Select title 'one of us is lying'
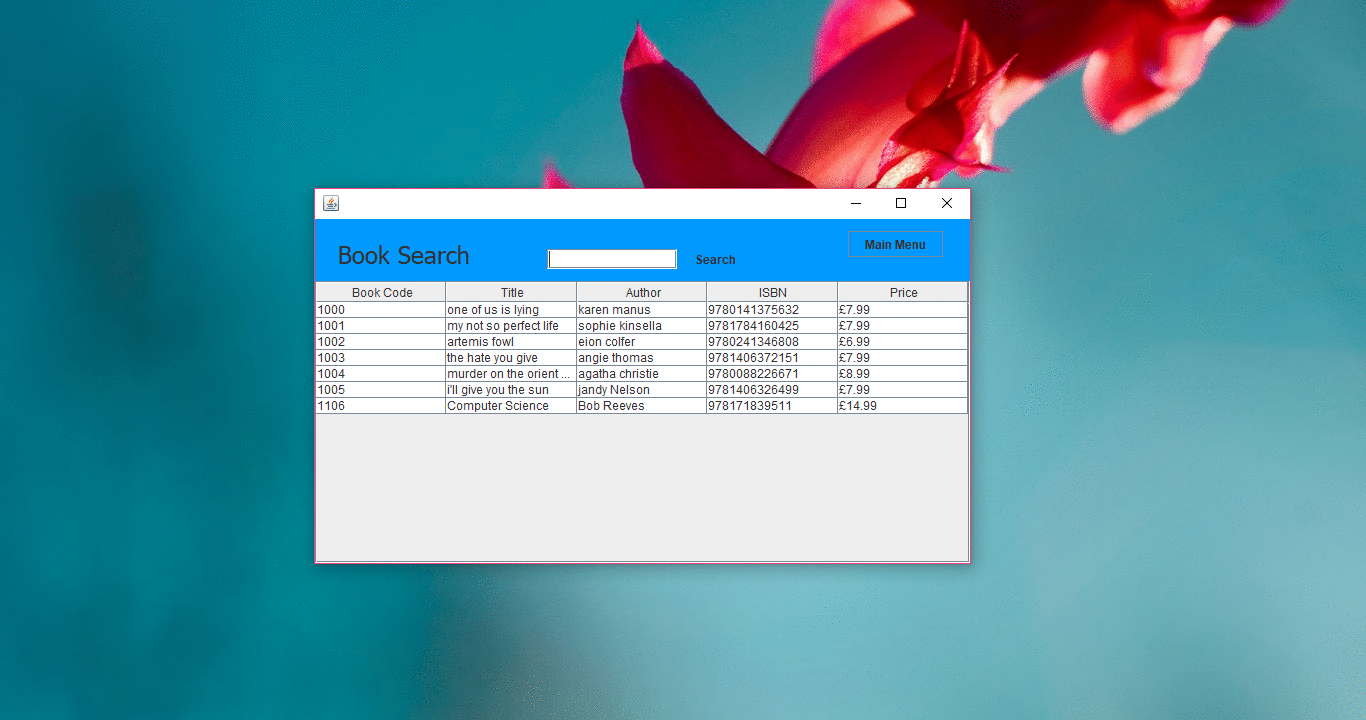 pos(511,310)
